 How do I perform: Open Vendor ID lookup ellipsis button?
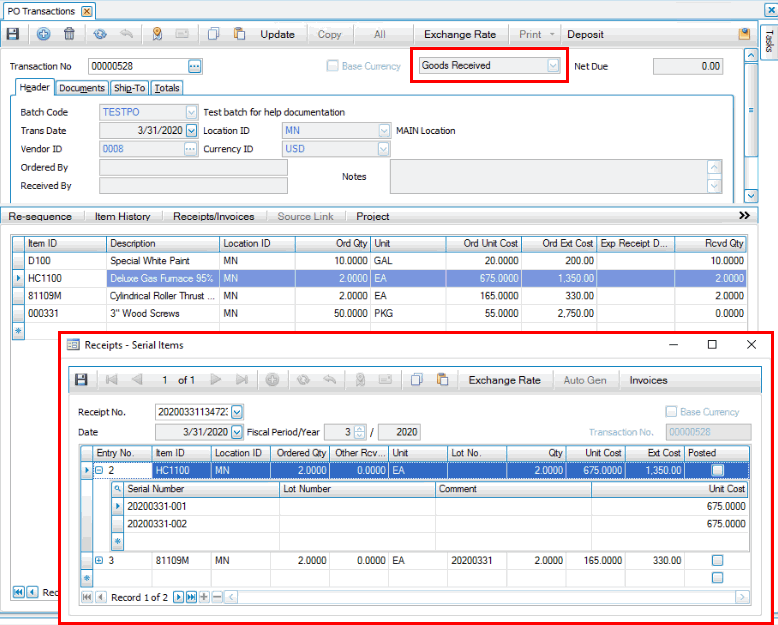(x=190, y=149)
